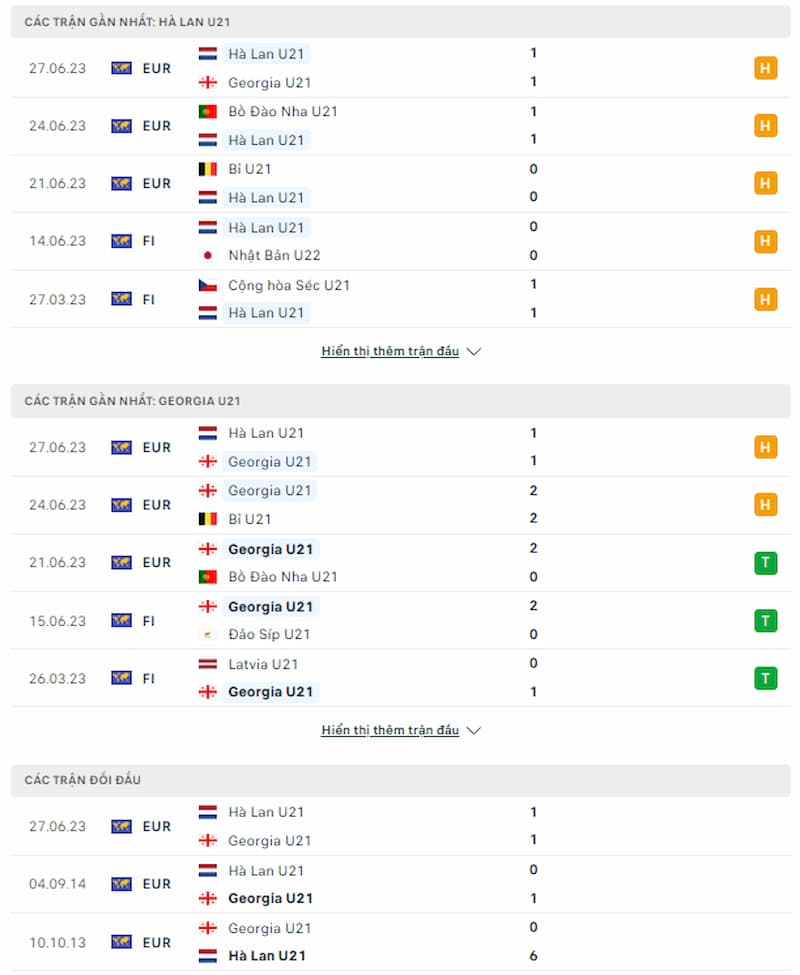Click orange draw badge for Georgia vs Bỉ U21
Image resolution: width=800 pixels, height=975 pixels.
click(765, 504)
